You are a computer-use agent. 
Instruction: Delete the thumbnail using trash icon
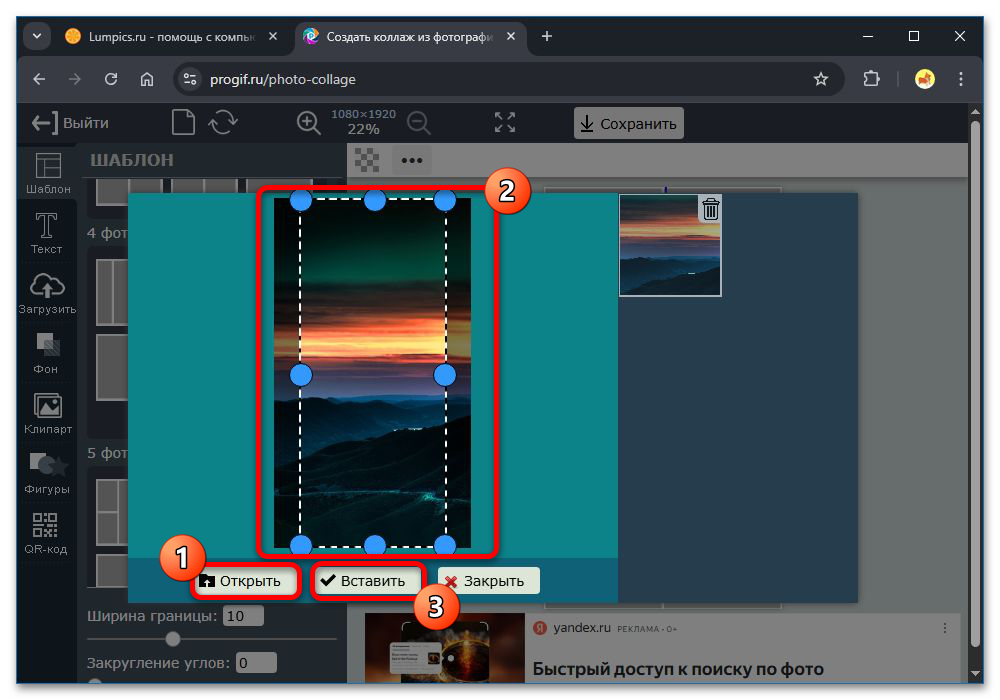pyautogui.click(x=710, y=208)
